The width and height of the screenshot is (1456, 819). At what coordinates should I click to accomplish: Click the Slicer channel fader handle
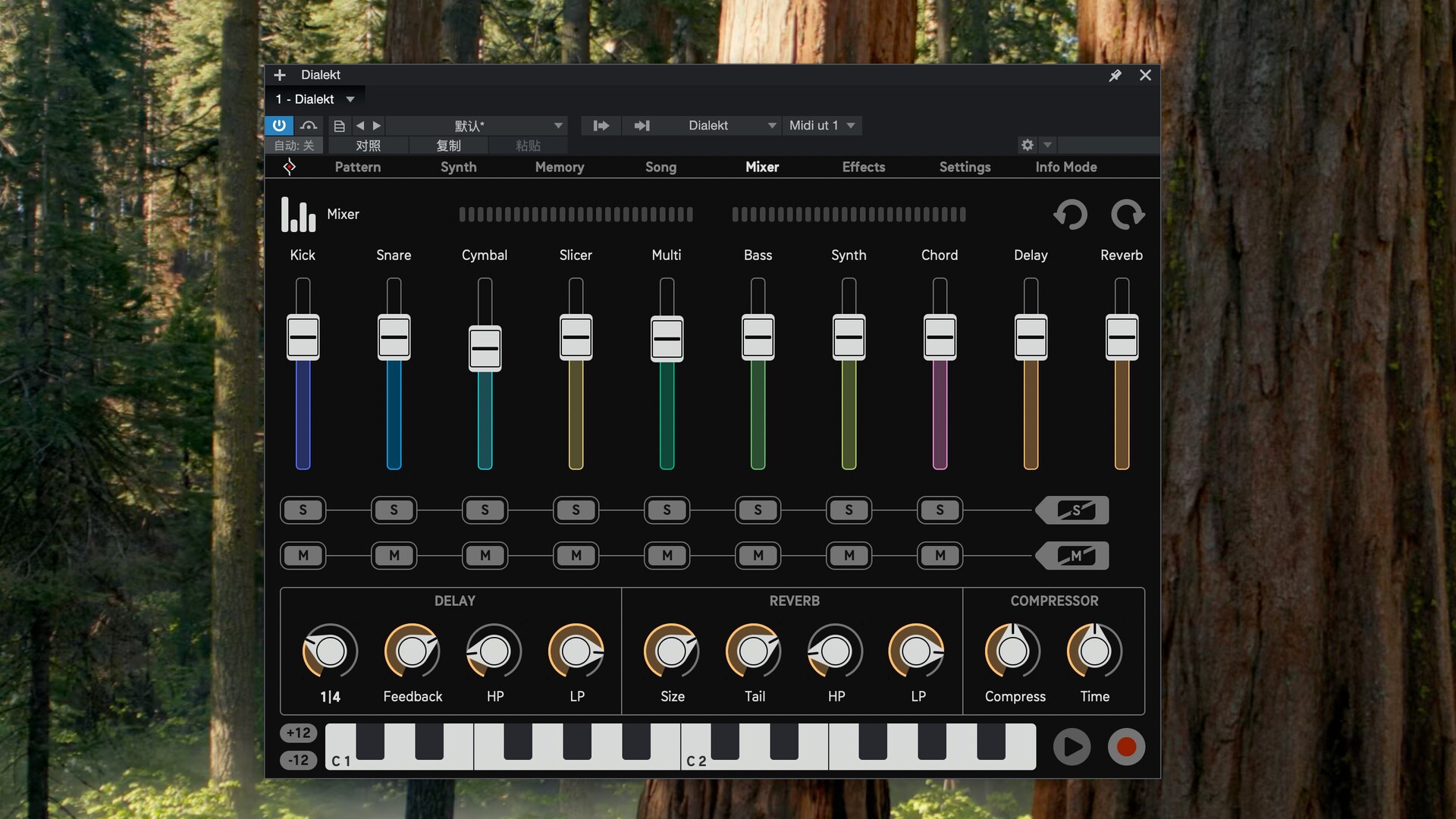click(576, 337)
